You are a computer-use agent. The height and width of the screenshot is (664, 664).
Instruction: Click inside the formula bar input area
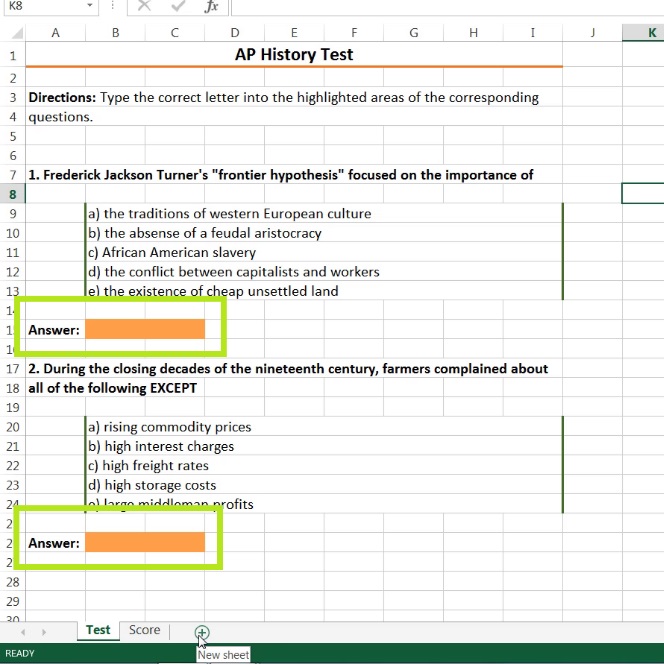448,6
